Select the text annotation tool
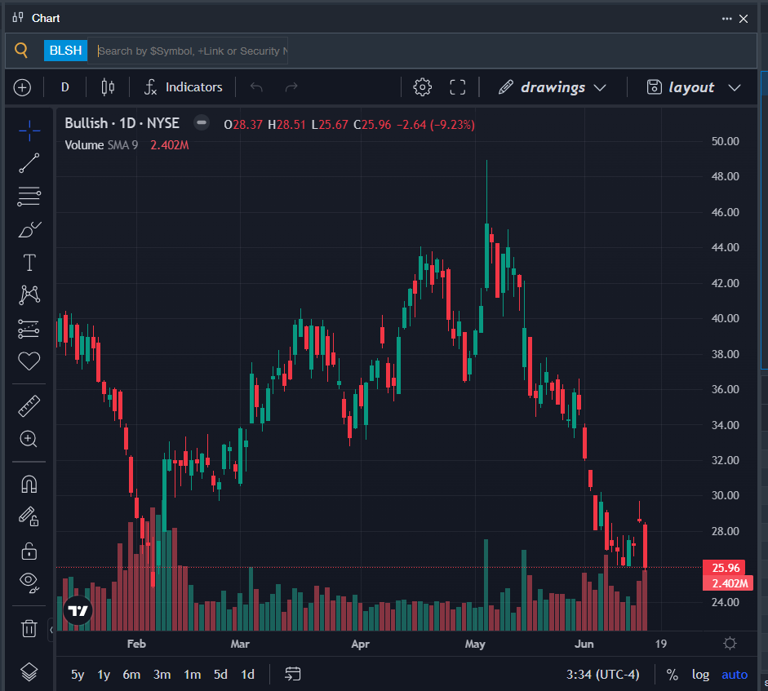The image size is (768, 691). [29, 262]
